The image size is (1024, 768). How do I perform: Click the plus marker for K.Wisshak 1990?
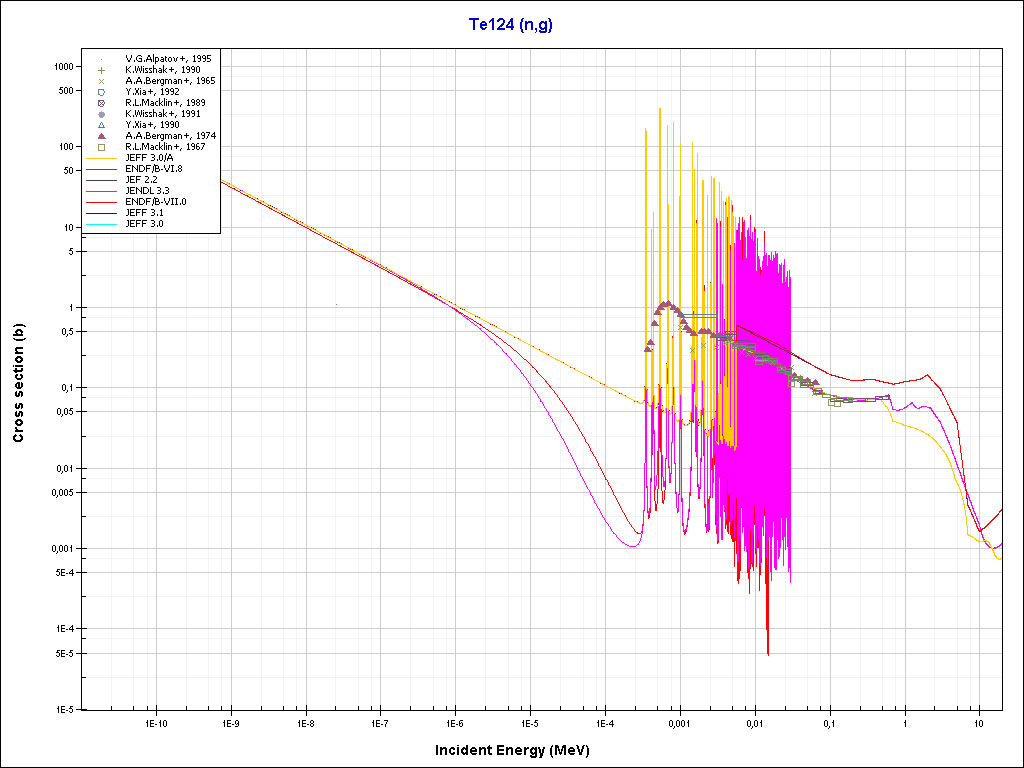click(x=101, y=70)
